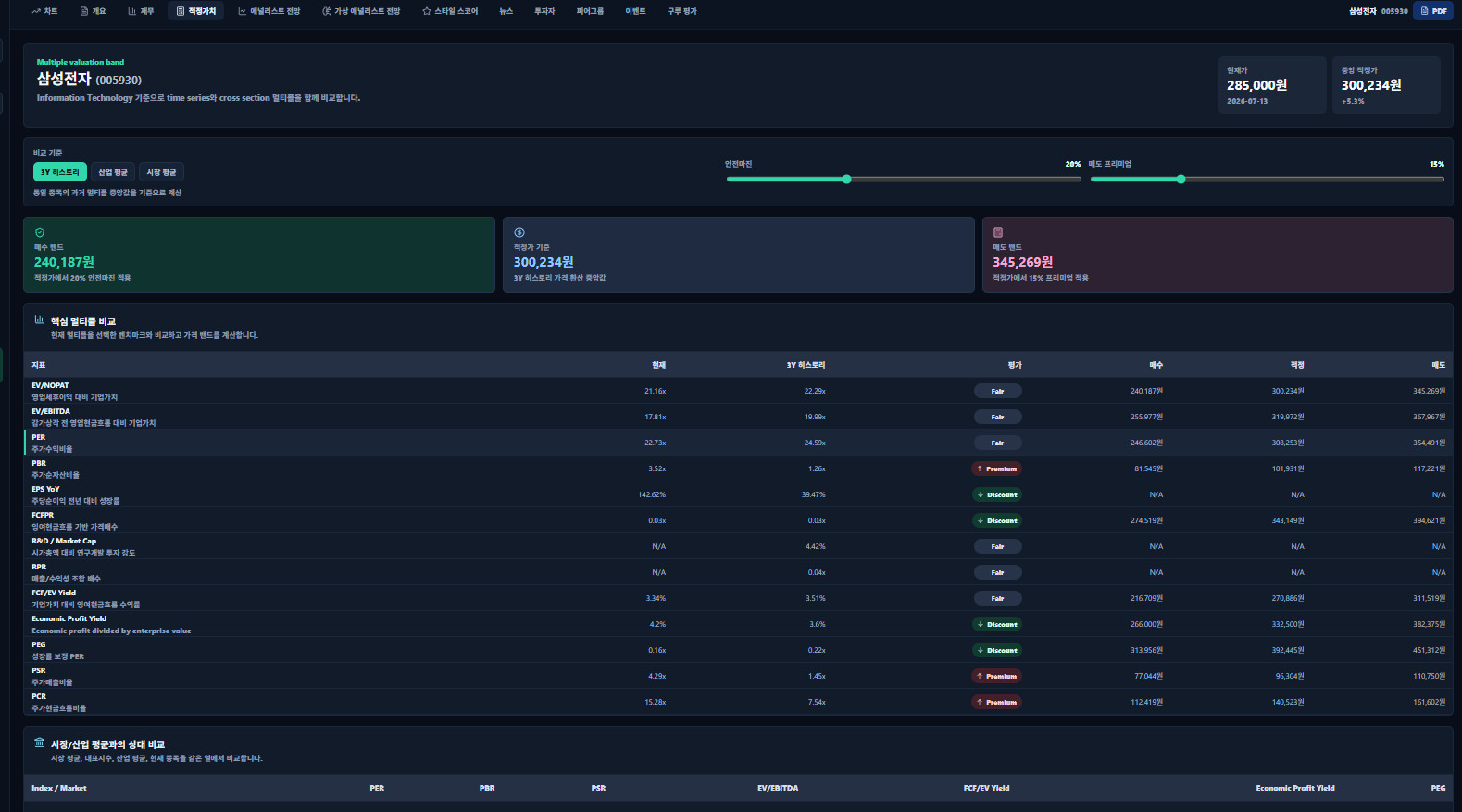The image size is (1462, 812).
Task: Click the bar chart icon beside 핵심 멀티플 비교
Action: coord(39,320)
